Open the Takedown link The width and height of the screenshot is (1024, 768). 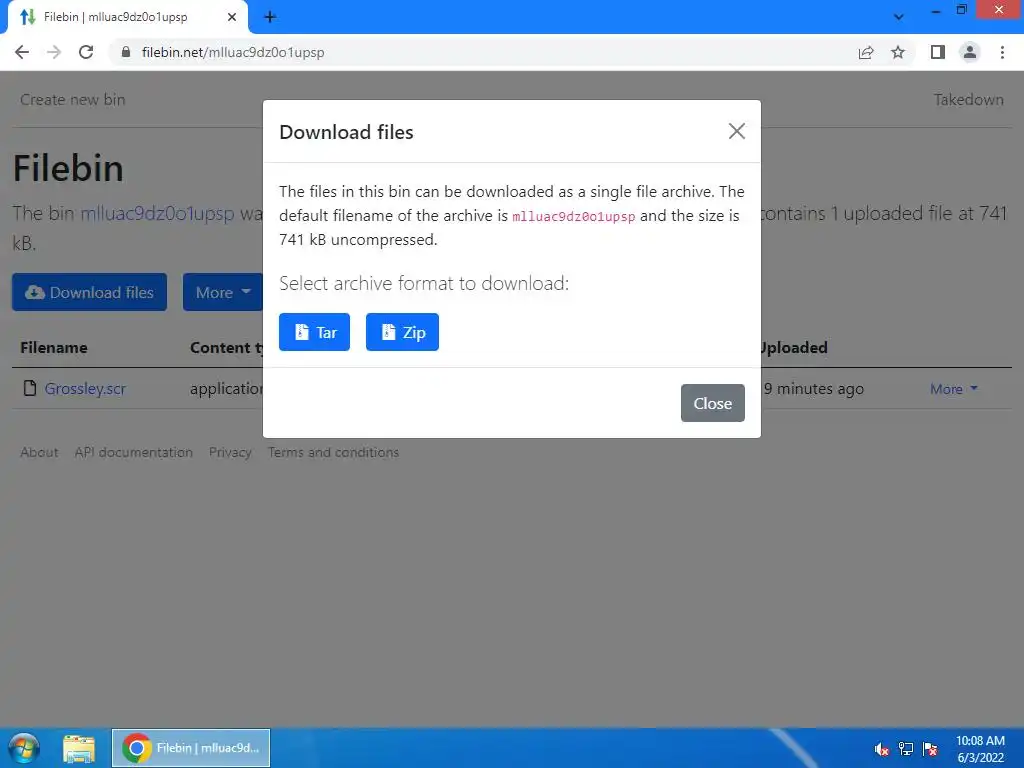pos(968,99)
